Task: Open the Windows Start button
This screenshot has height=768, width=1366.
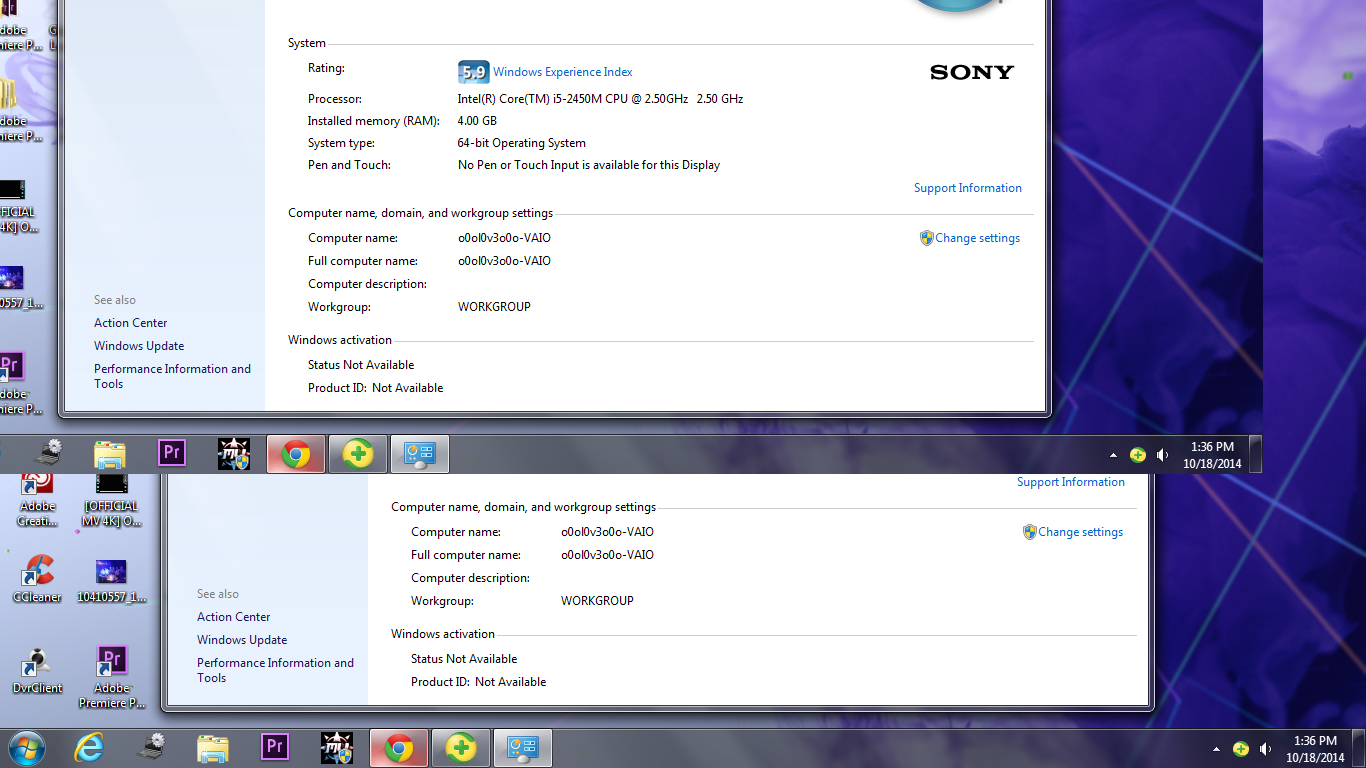Action: tap(26, 748)
